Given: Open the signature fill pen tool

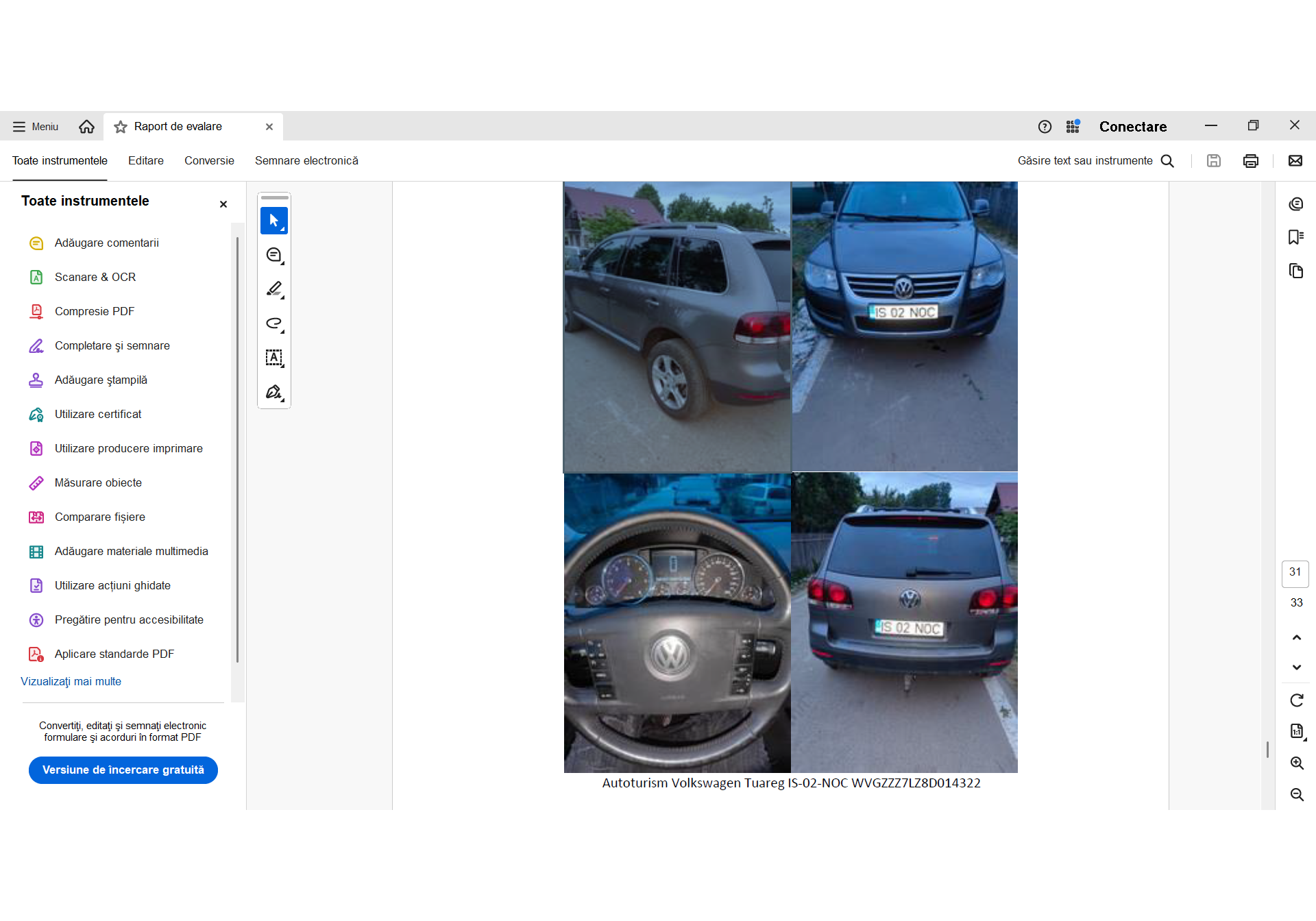Looking at the screenshot, I should [273, 392].
